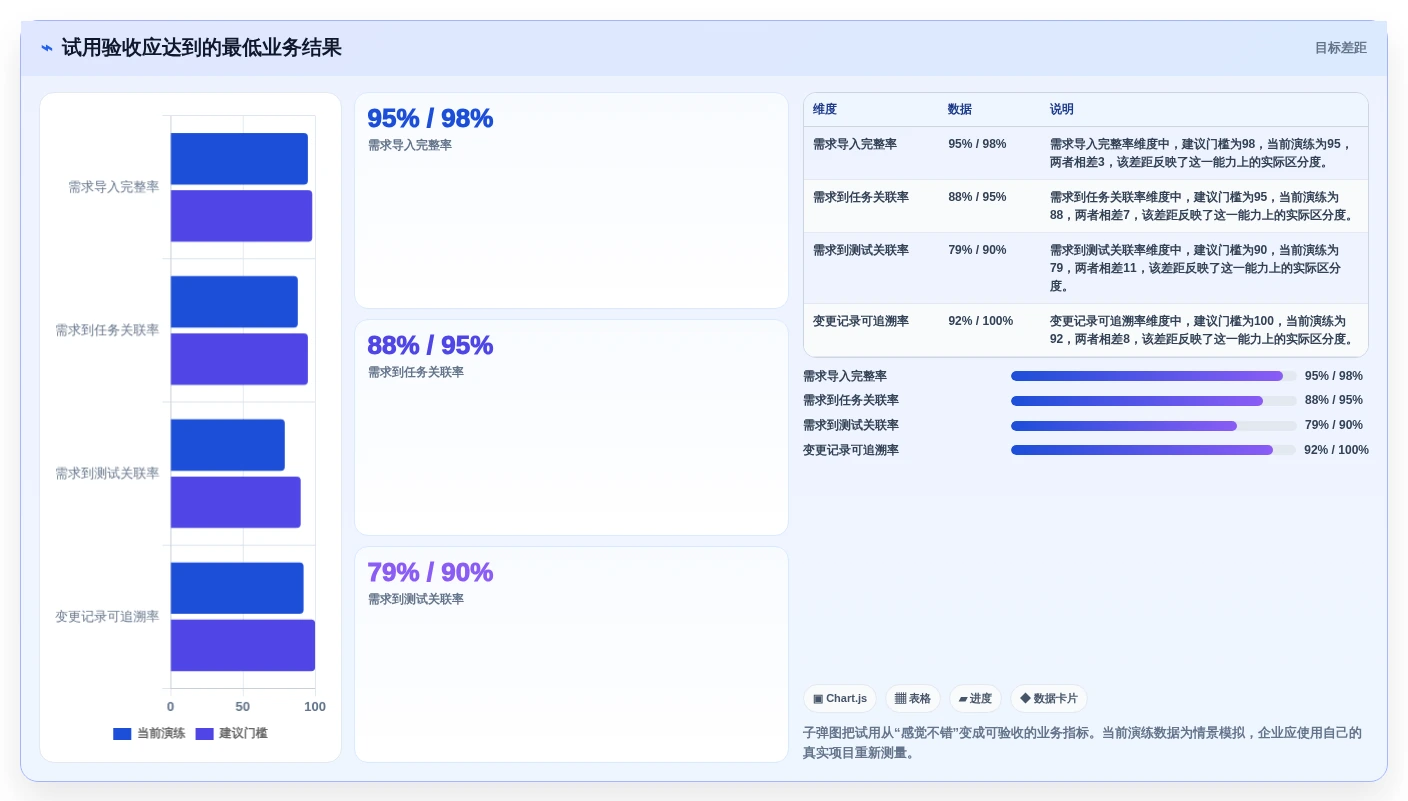Open the 88% / 95% data card
Image resolution: width=1408 pixels, height=801 pixels.
pos(571,428)
